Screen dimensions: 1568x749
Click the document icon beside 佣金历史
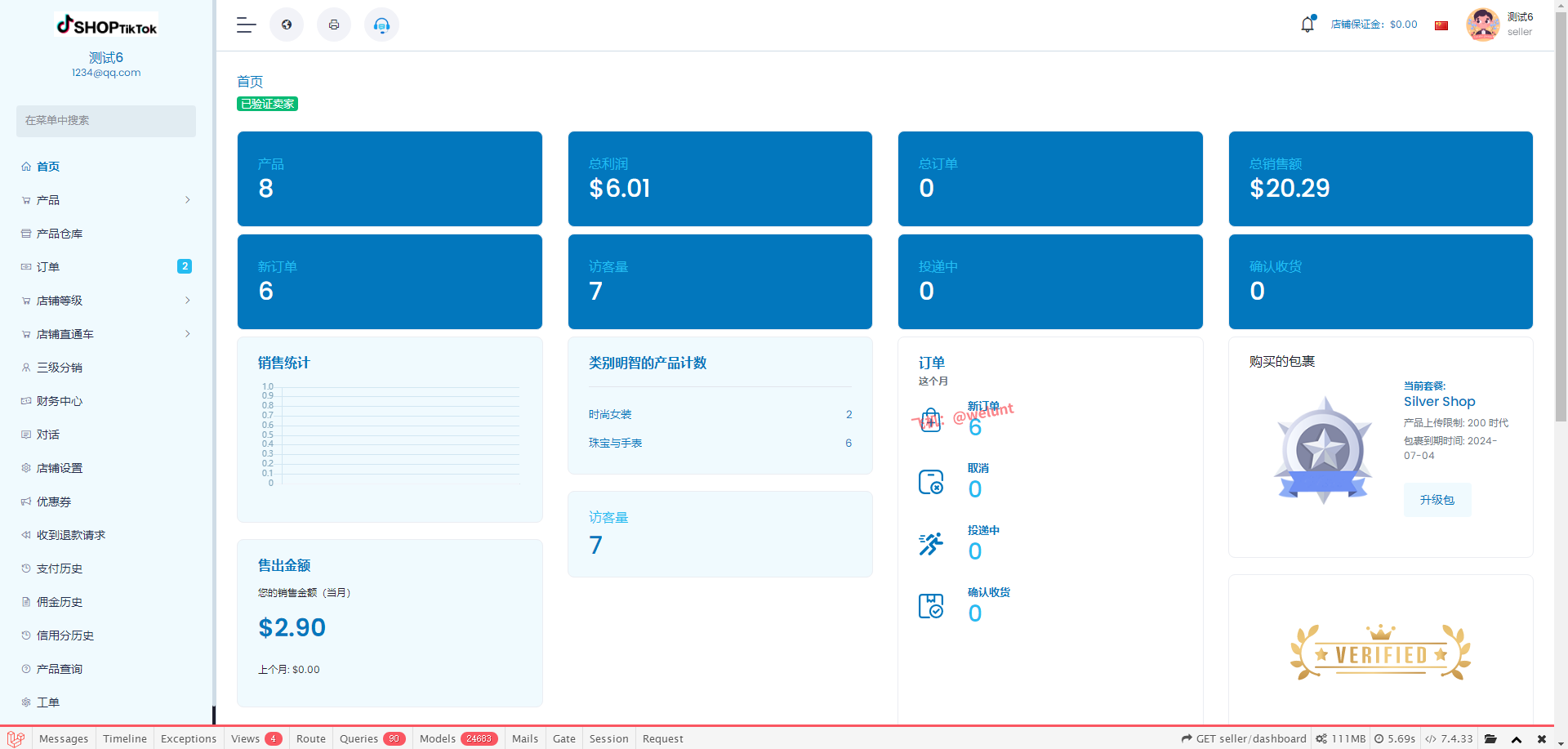tap(26, 602)
